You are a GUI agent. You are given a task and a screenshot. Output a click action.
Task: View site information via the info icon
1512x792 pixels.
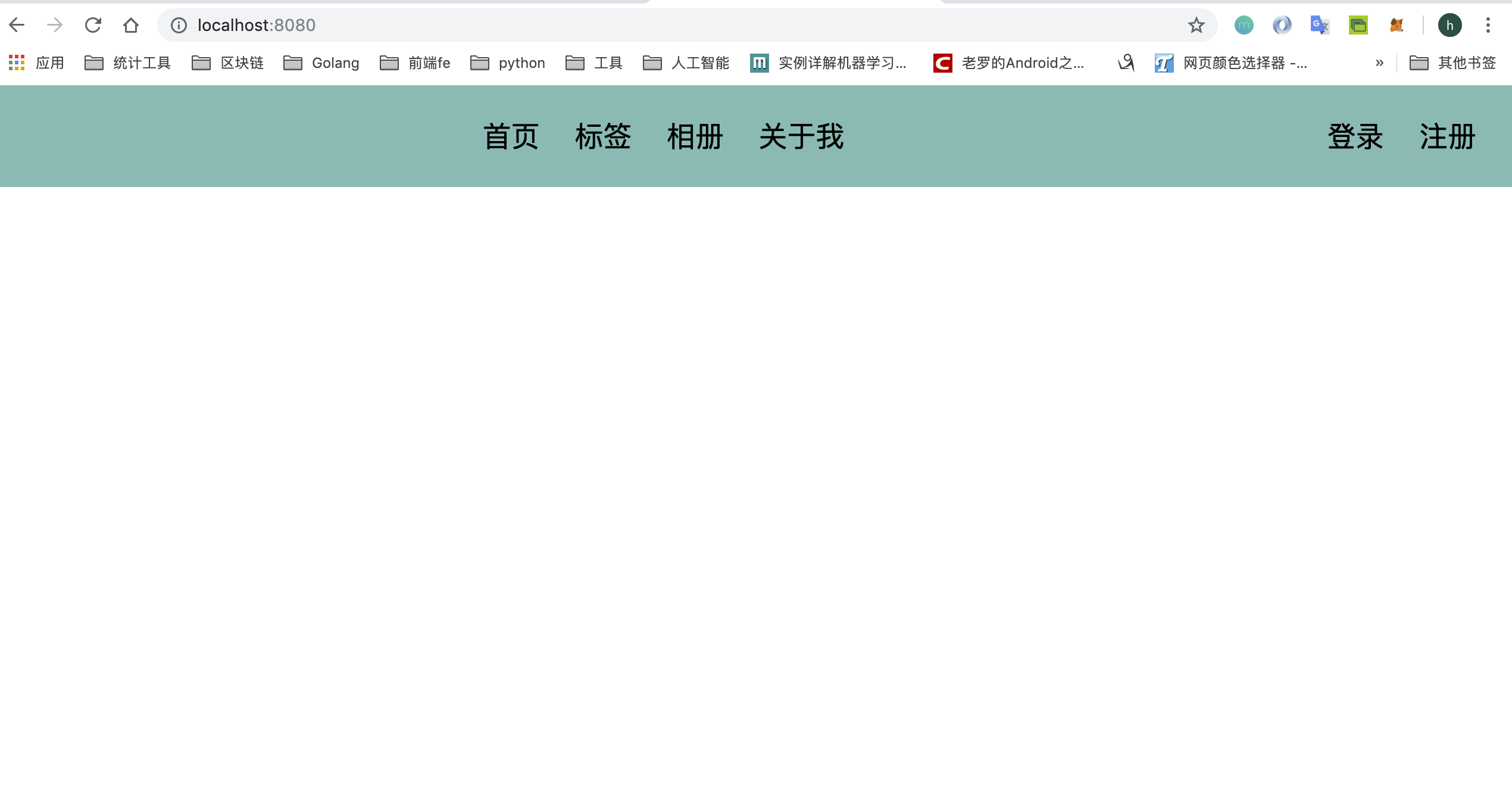(178, 25)
